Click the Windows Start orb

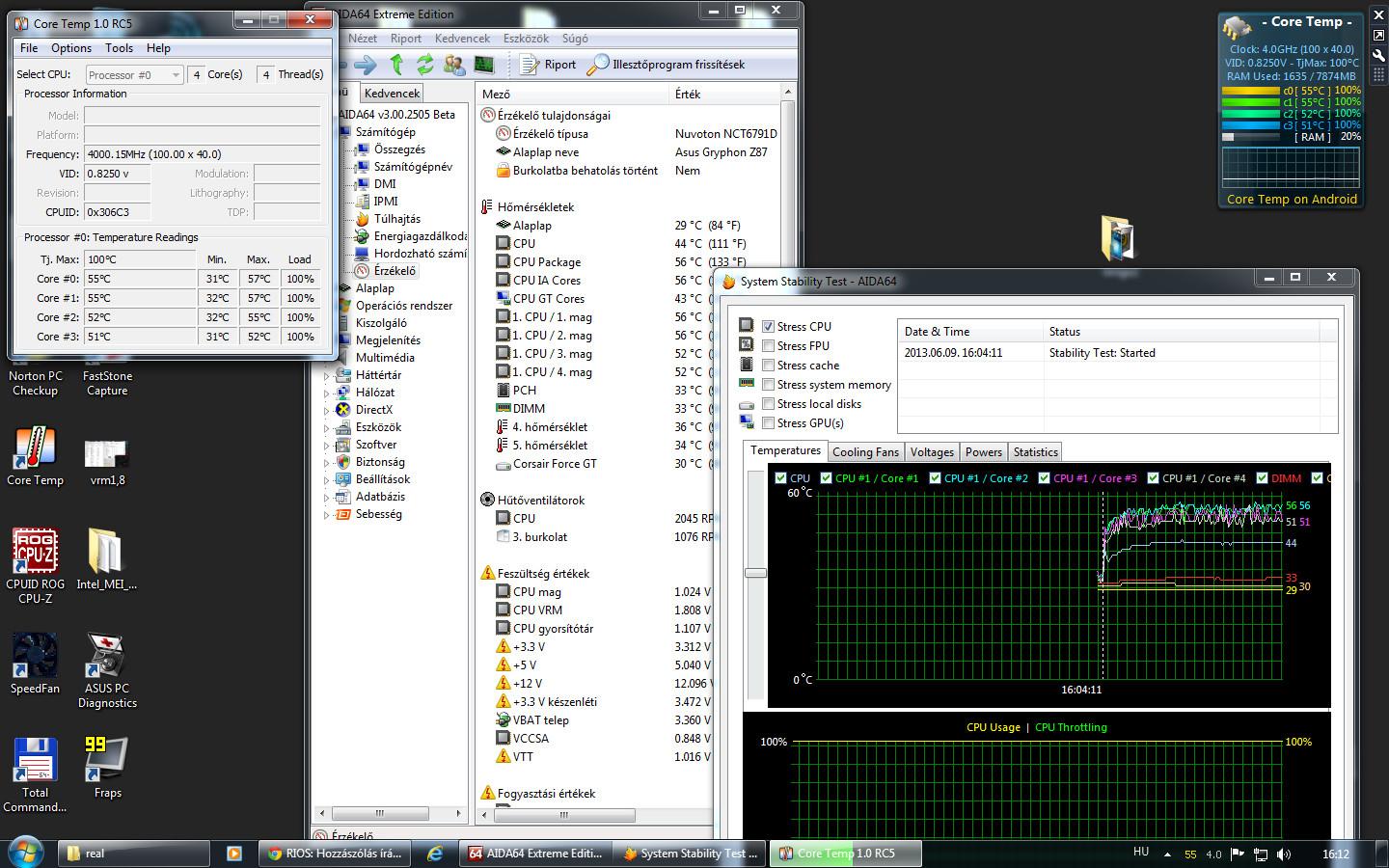tap(26, 852)
